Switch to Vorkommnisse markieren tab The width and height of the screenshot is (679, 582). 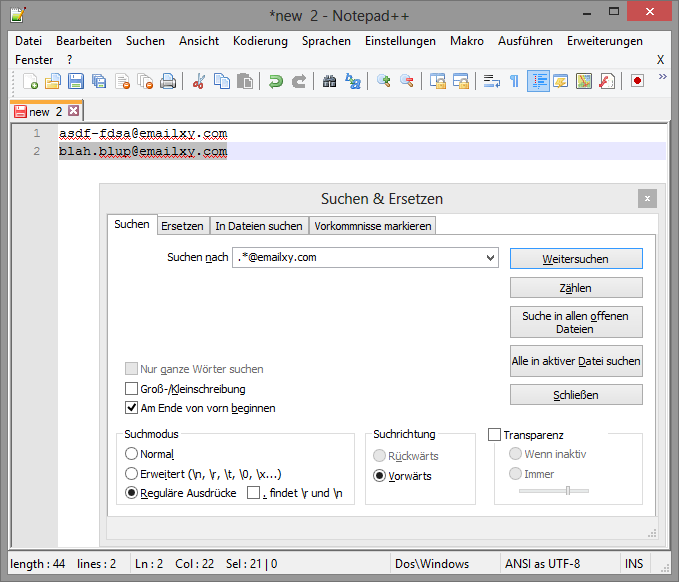tap(373, 226)
